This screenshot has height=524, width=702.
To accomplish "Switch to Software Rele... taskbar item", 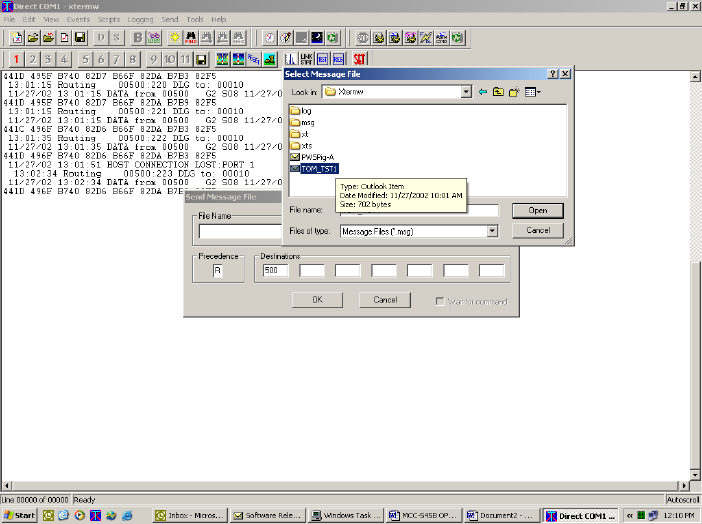I will 268,515.
